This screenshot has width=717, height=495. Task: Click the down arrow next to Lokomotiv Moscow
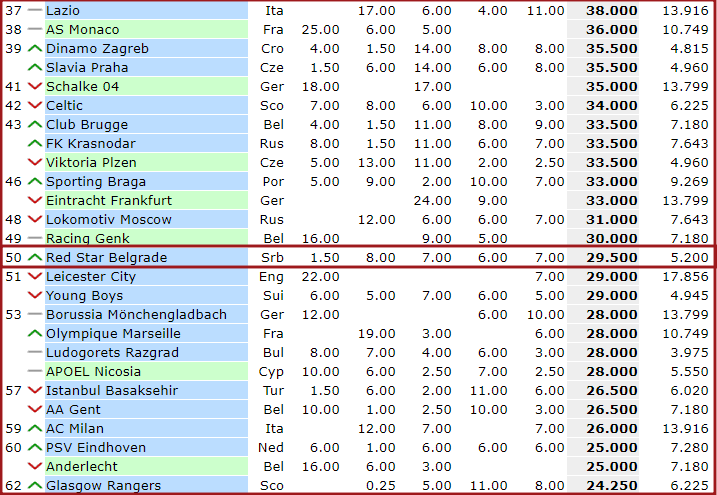35,219
